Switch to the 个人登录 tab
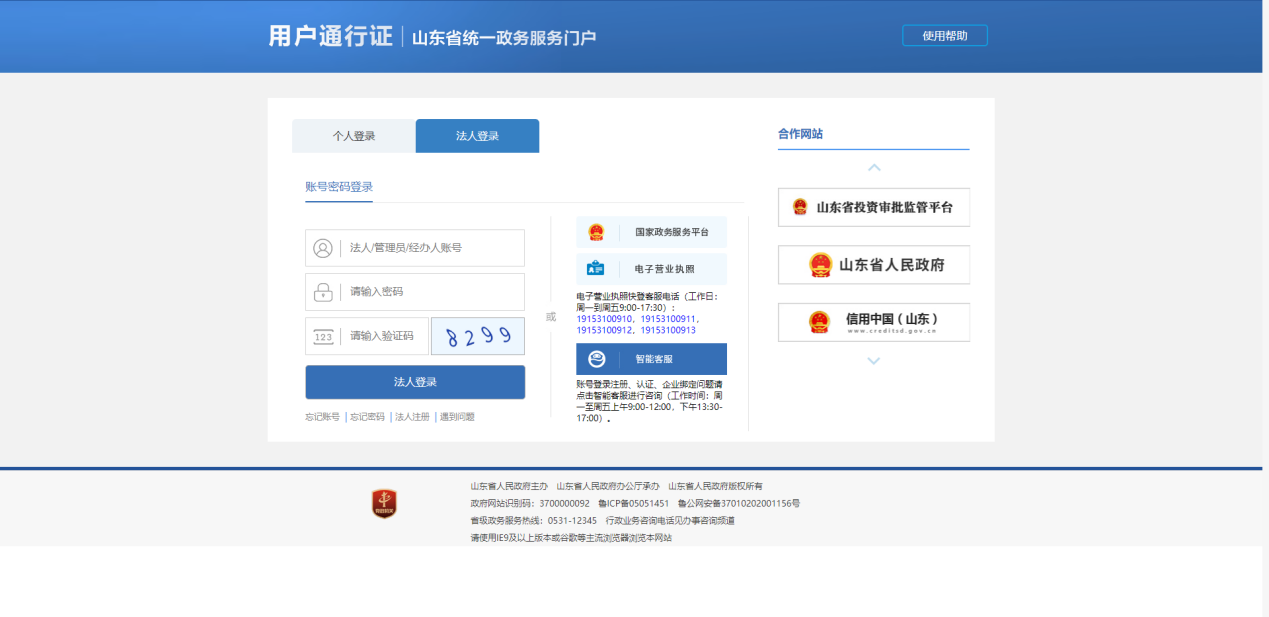Viewport: 1269px width, 617px height. coord(354,136)
